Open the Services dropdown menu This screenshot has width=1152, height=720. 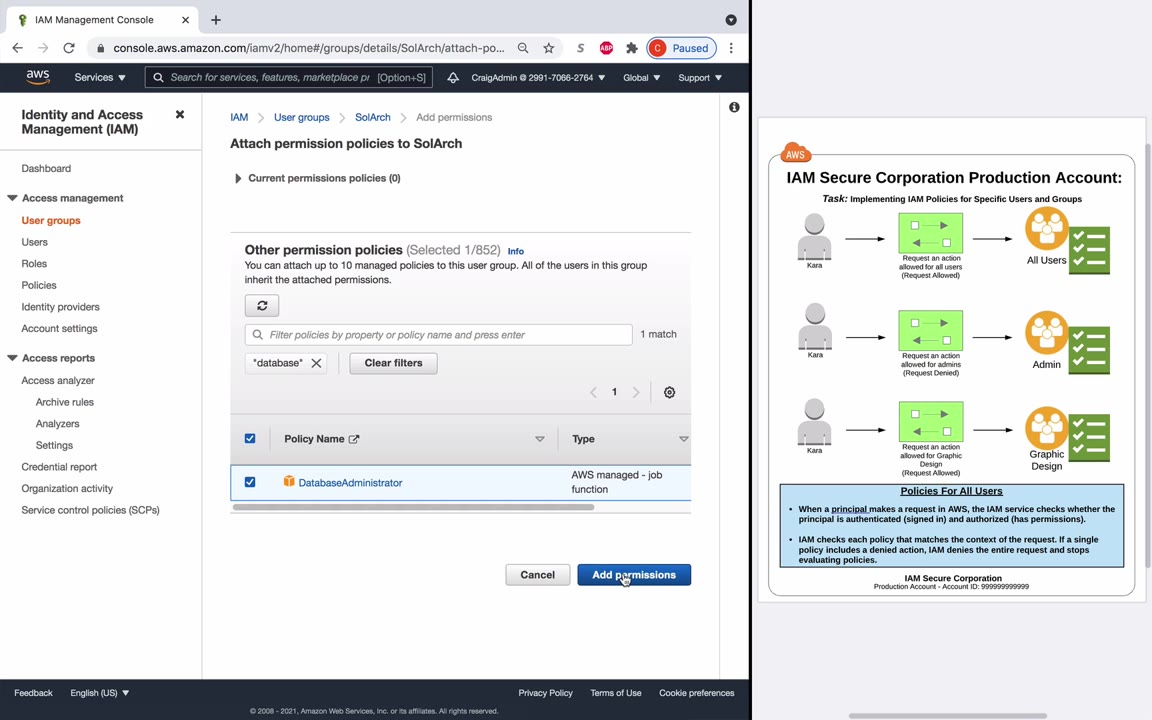pyautogui.click(x=100, y=77)
